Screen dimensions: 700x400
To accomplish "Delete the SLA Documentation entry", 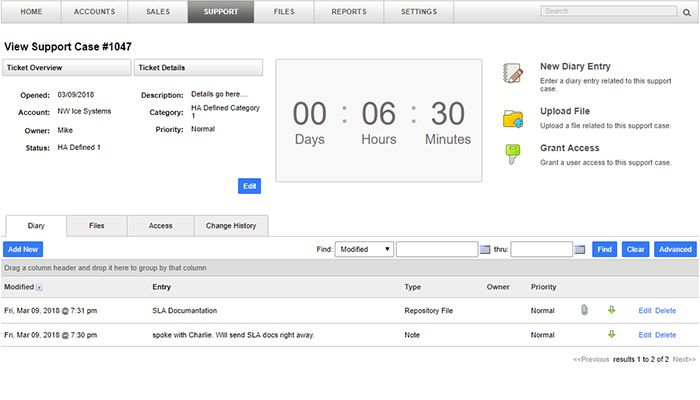I will pos(665,310).
